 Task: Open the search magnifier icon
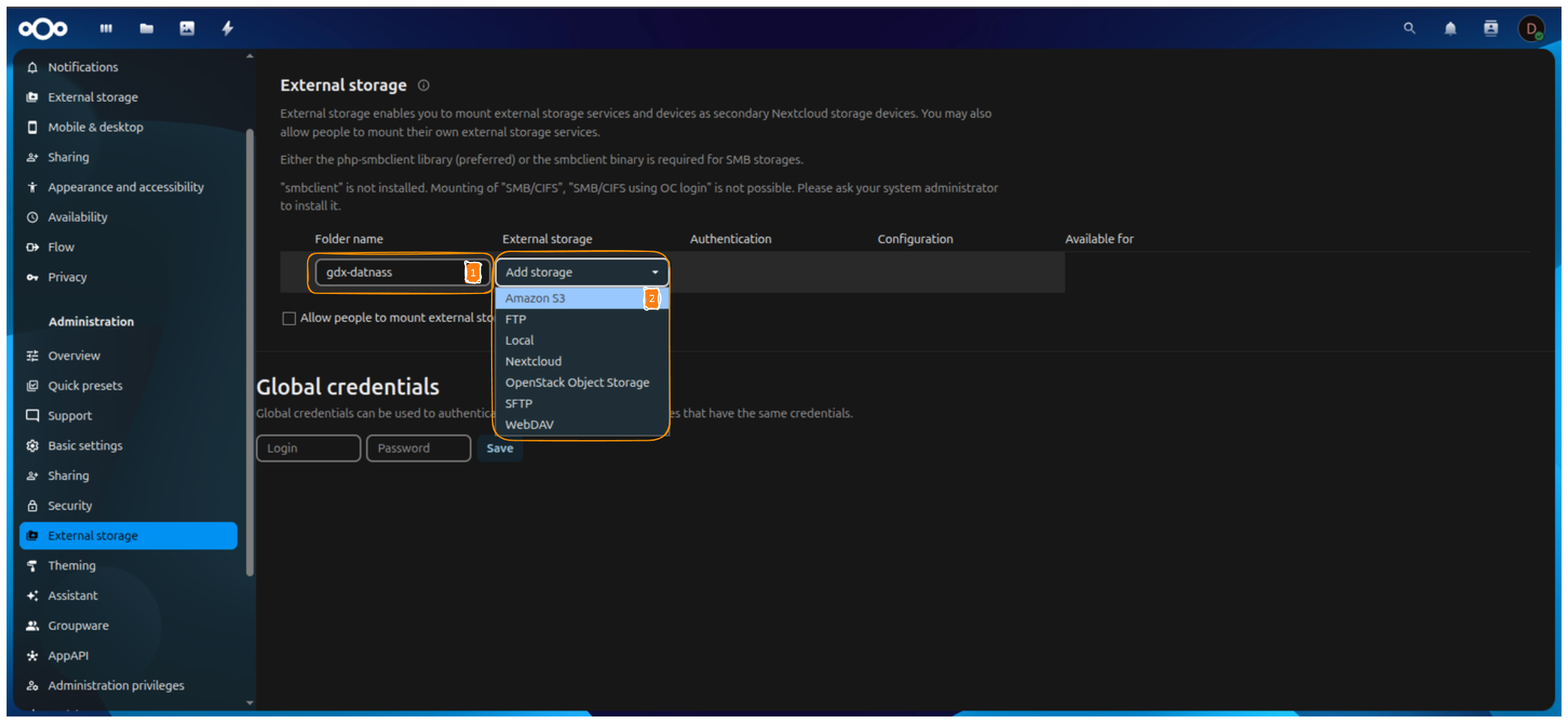click(x=1409, y=28)
